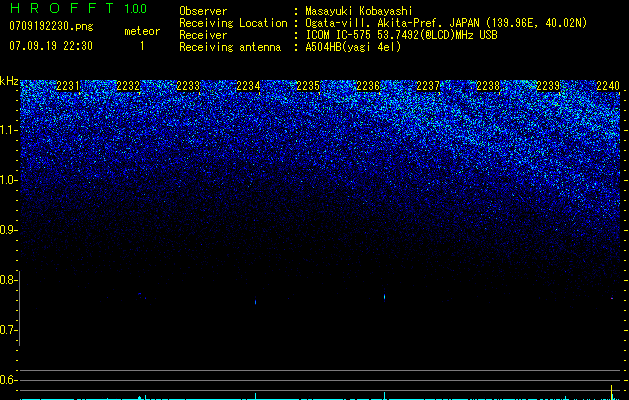The image size is (629, 400).
Task: Click the 0.8 kHz frequency label
Action: 7,280
